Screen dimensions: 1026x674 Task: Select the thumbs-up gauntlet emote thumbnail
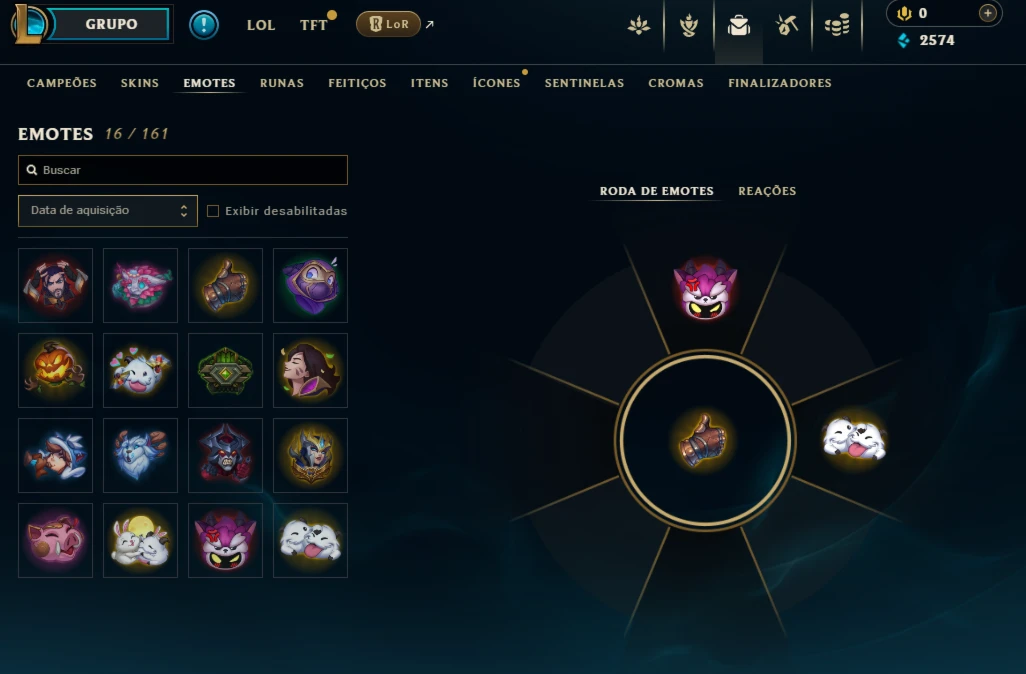point(225,285)
